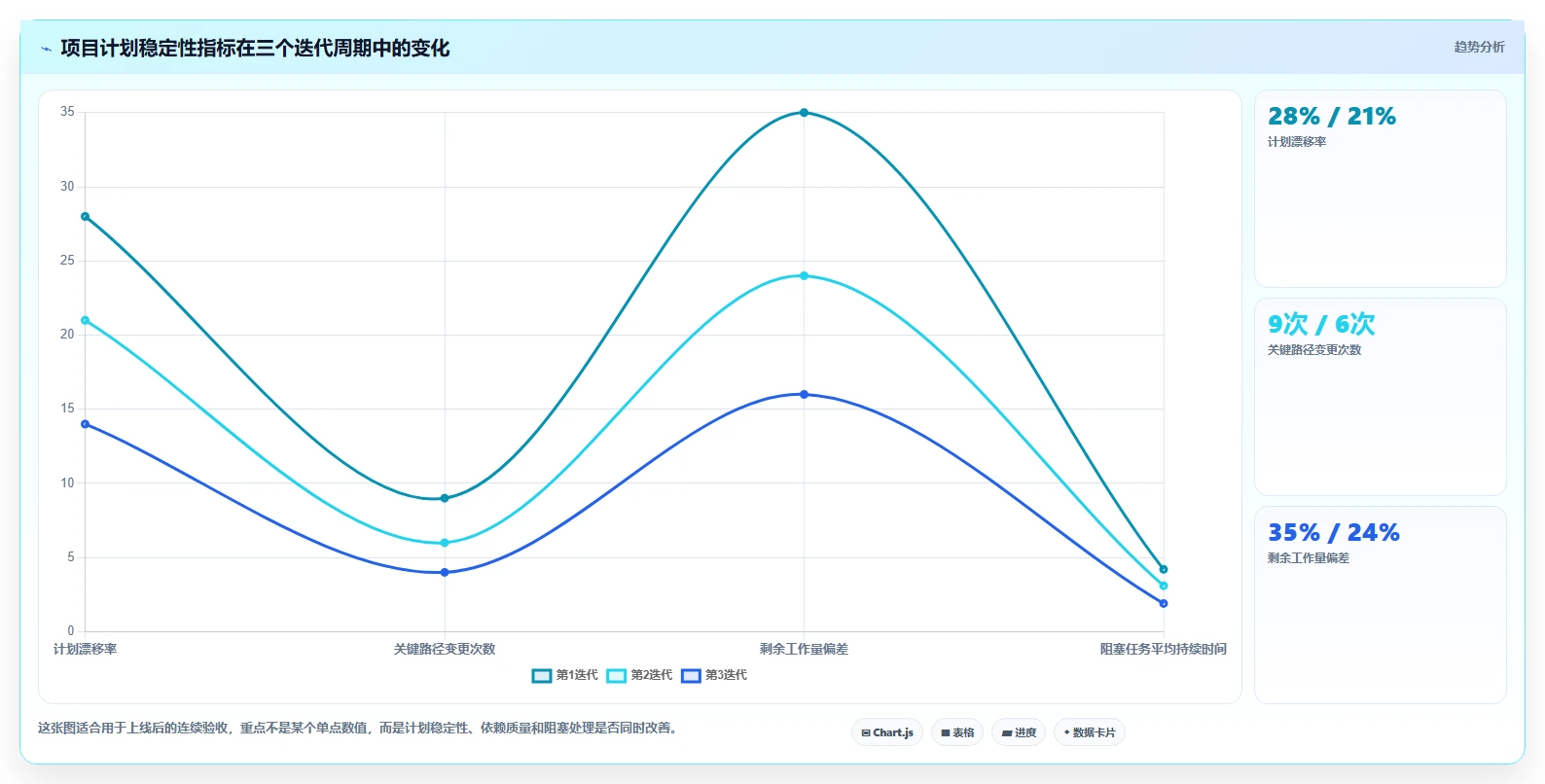Image resolution: width=1545 pixels, height=784 pixels.
Task: Select the 第2迭代 point at 24
Action: 804,276
